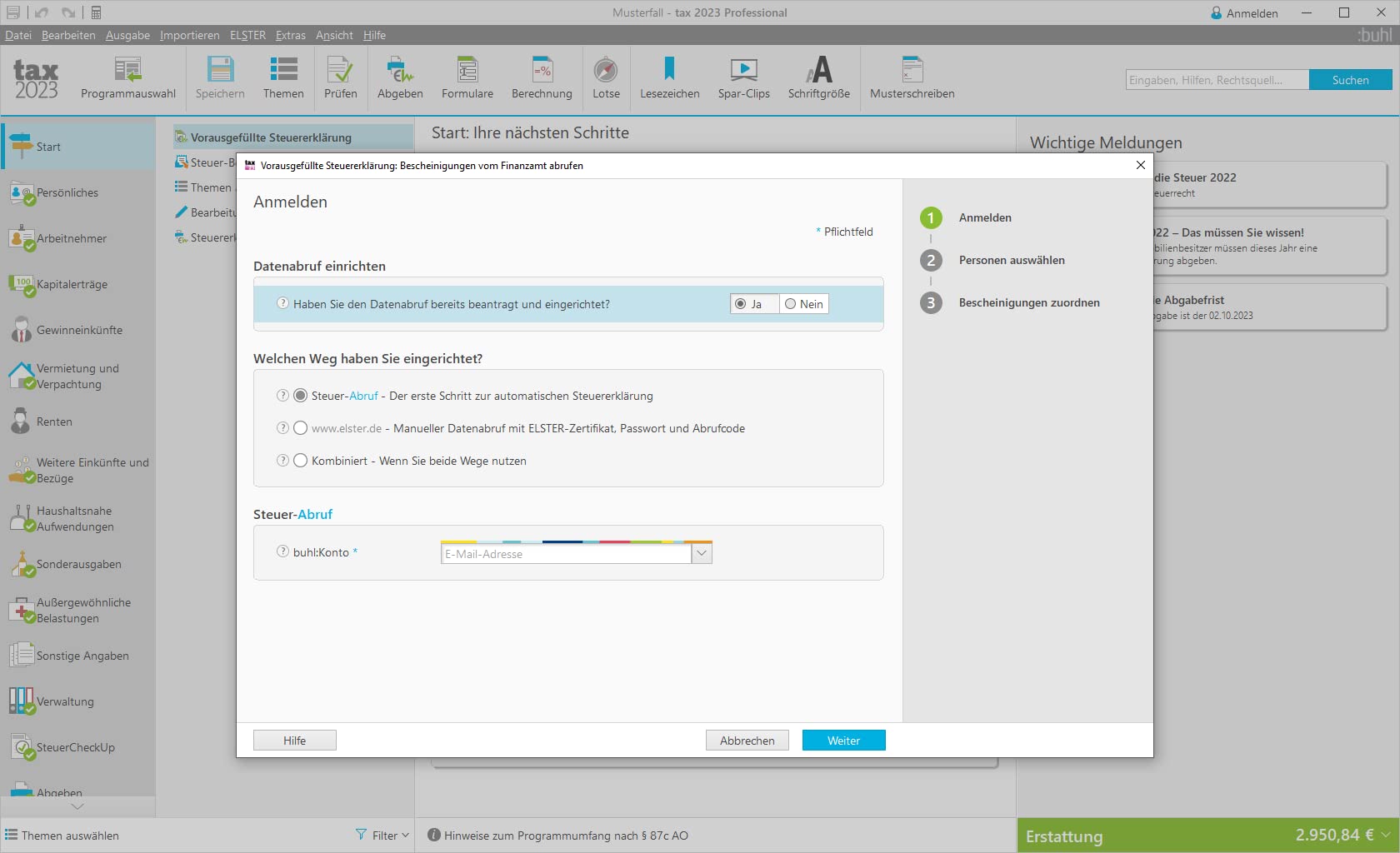Open the Hilfe menu in menu bar
Screen dimensions: 1400x853
[x=374, y=35]
